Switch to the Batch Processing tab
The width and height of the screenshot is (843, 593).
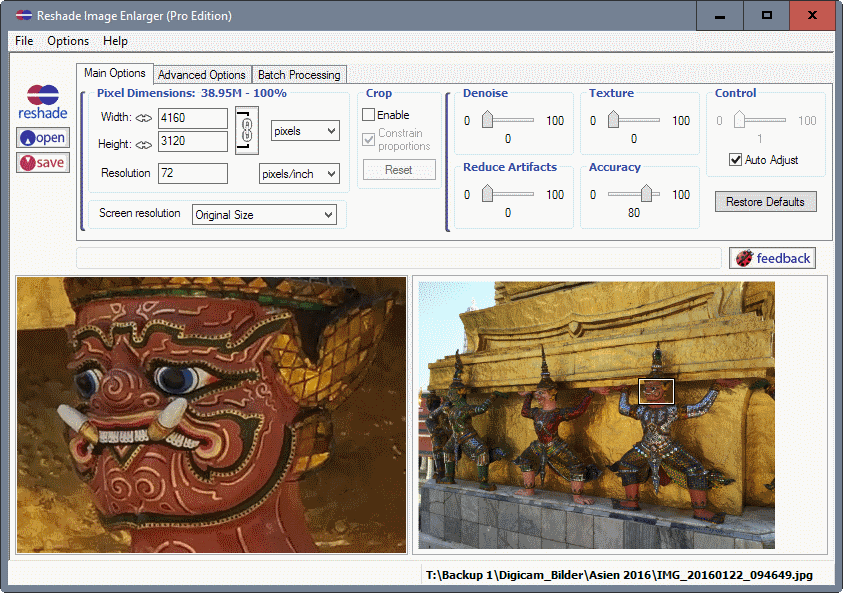(299, 75)
